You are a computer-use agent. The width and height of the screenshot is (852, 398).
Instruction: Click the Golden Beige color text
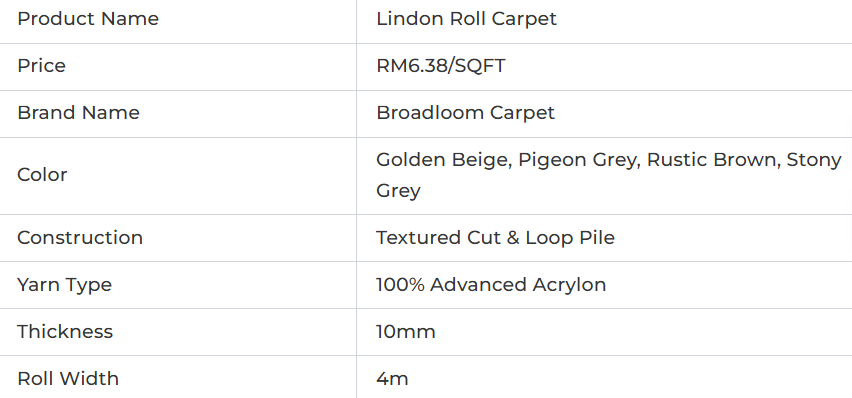(x=443, y=160)
